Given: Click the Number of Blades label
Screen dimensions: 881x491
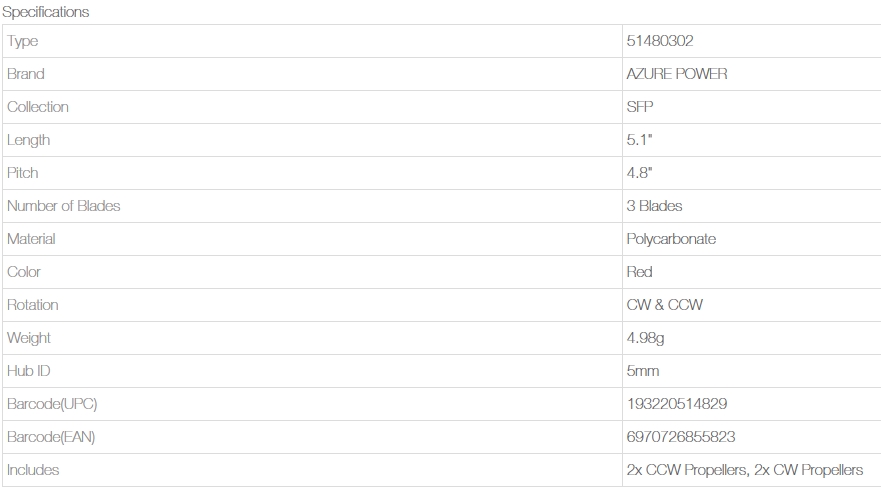Looking at the screenshot, I should coord(64,206).
